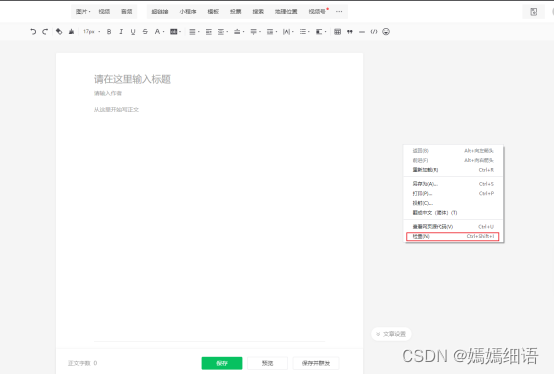
Task: Insert a poll via 投票
Action: tap(236, 12)
